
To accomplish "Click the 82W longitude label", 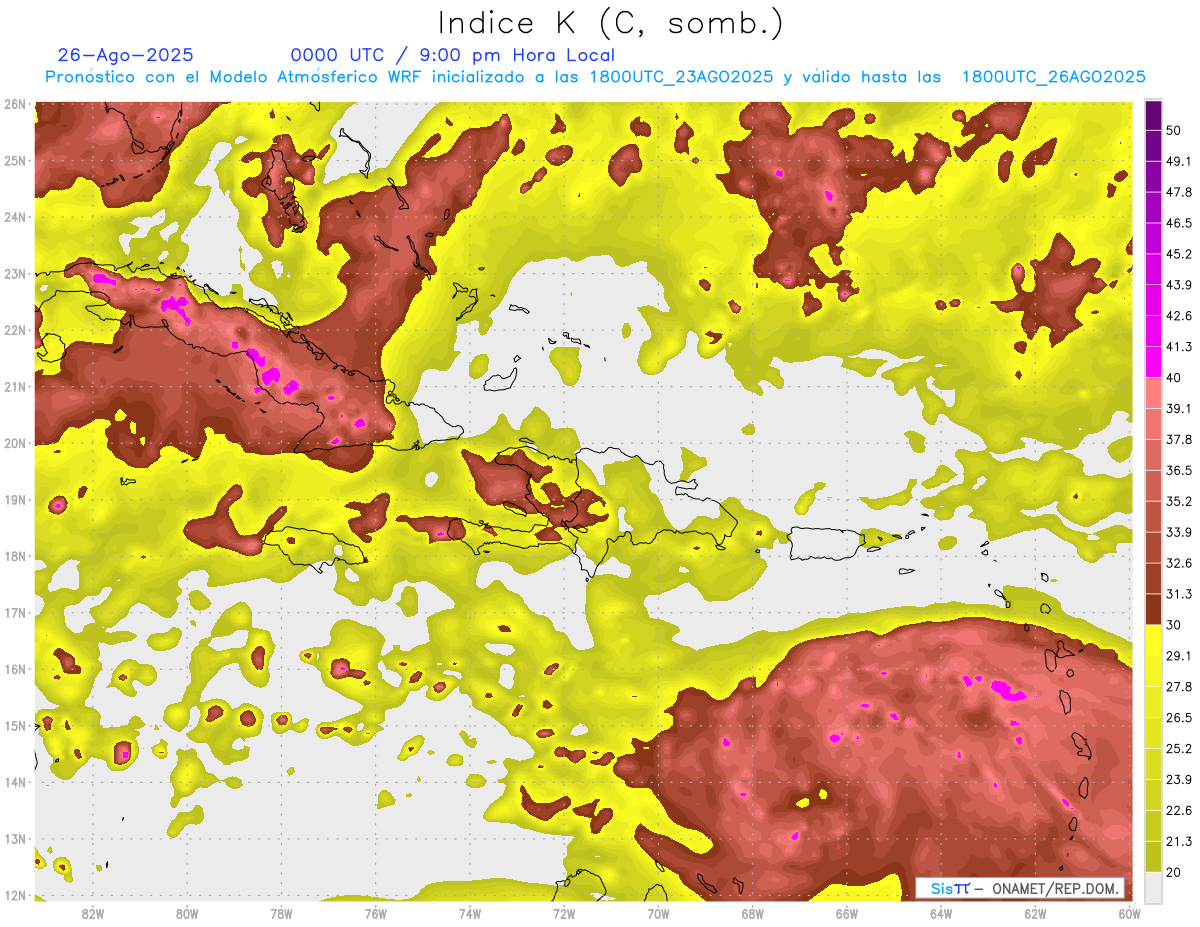I will 93,913.
